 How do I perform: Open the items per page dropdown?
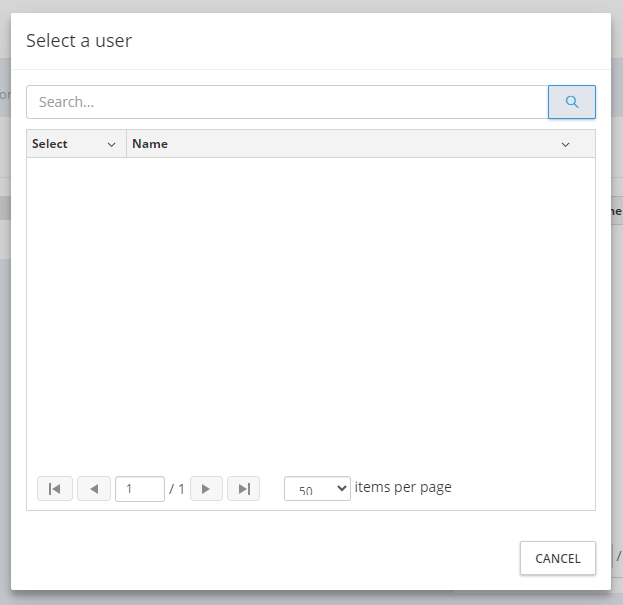(317, 489)
